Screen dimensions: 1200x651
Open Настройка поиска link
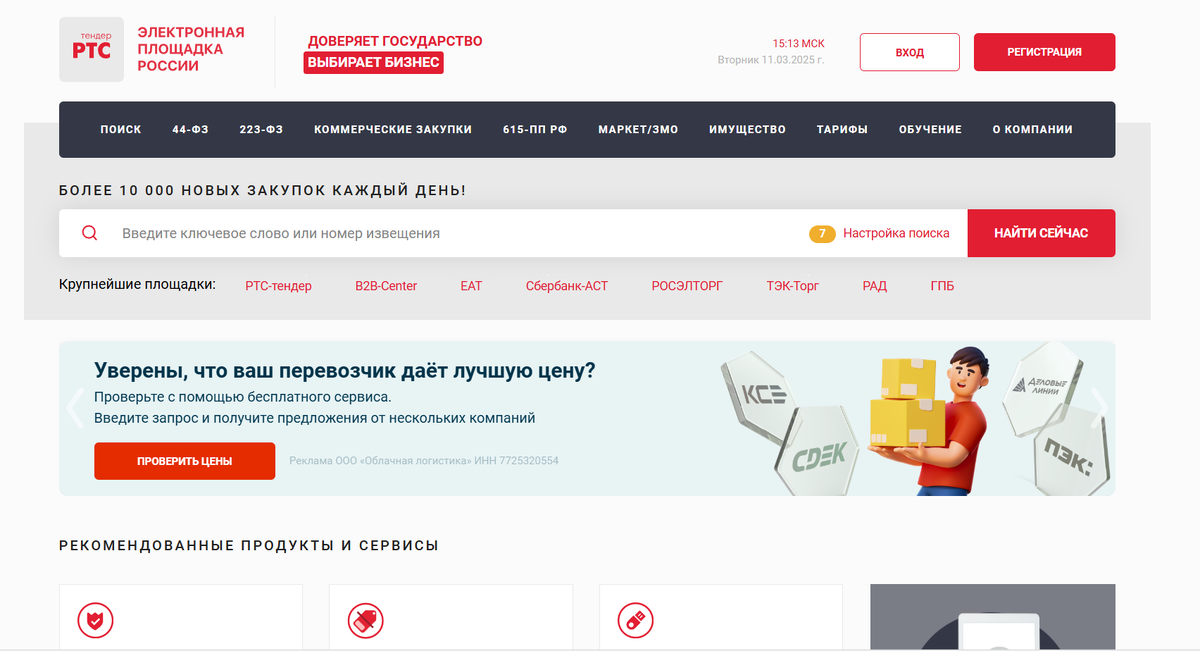point(896,233)
